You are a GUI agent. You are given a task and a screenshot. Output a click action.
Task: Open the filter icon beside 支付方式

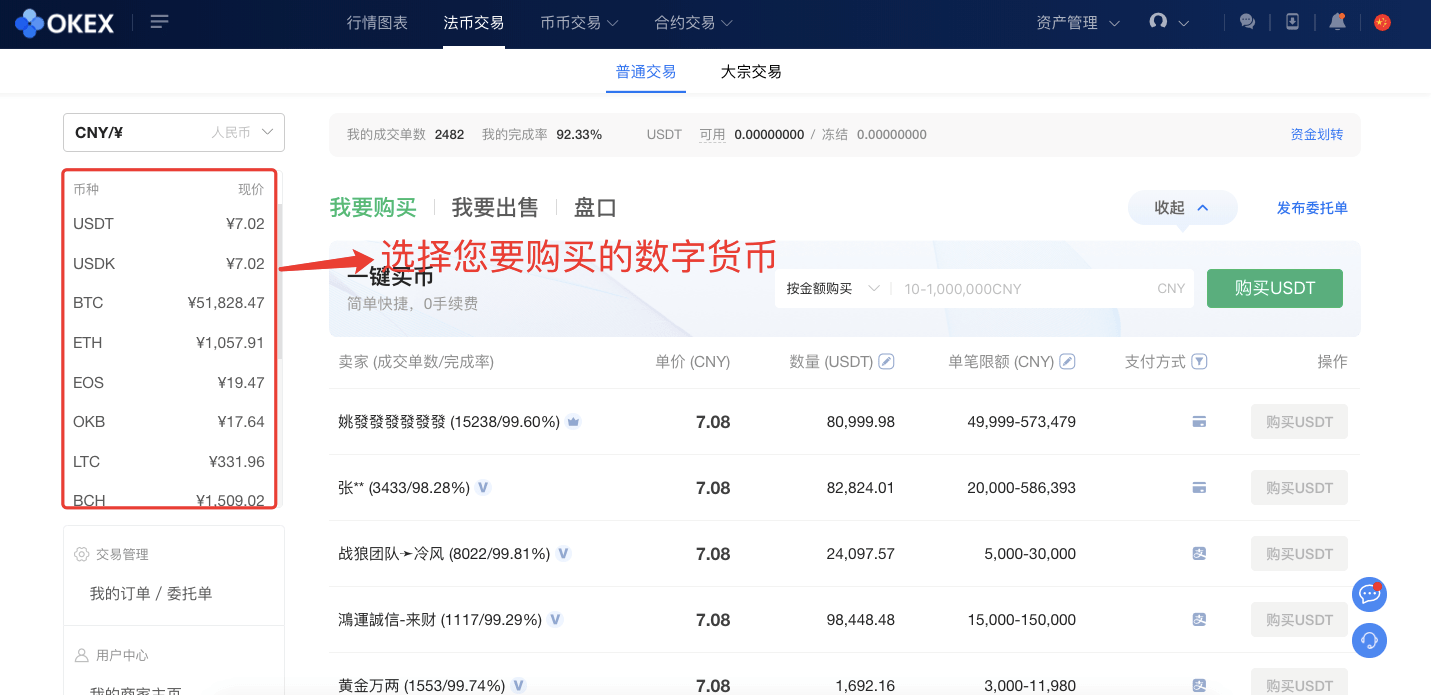tap(1200, 361)
